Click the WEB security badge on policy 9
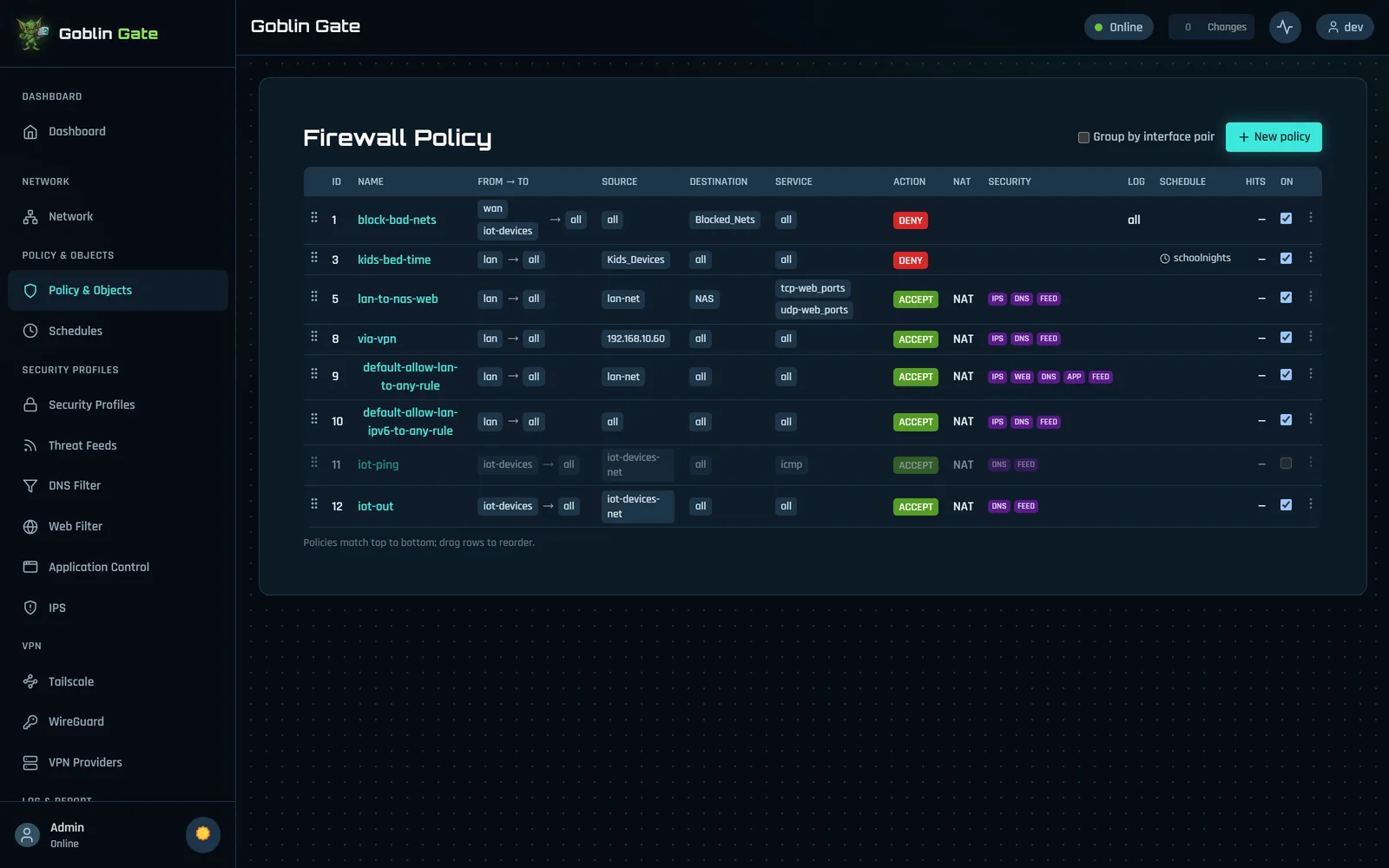Viewport: 1389px width, 868px height. tap(1023, 377)
